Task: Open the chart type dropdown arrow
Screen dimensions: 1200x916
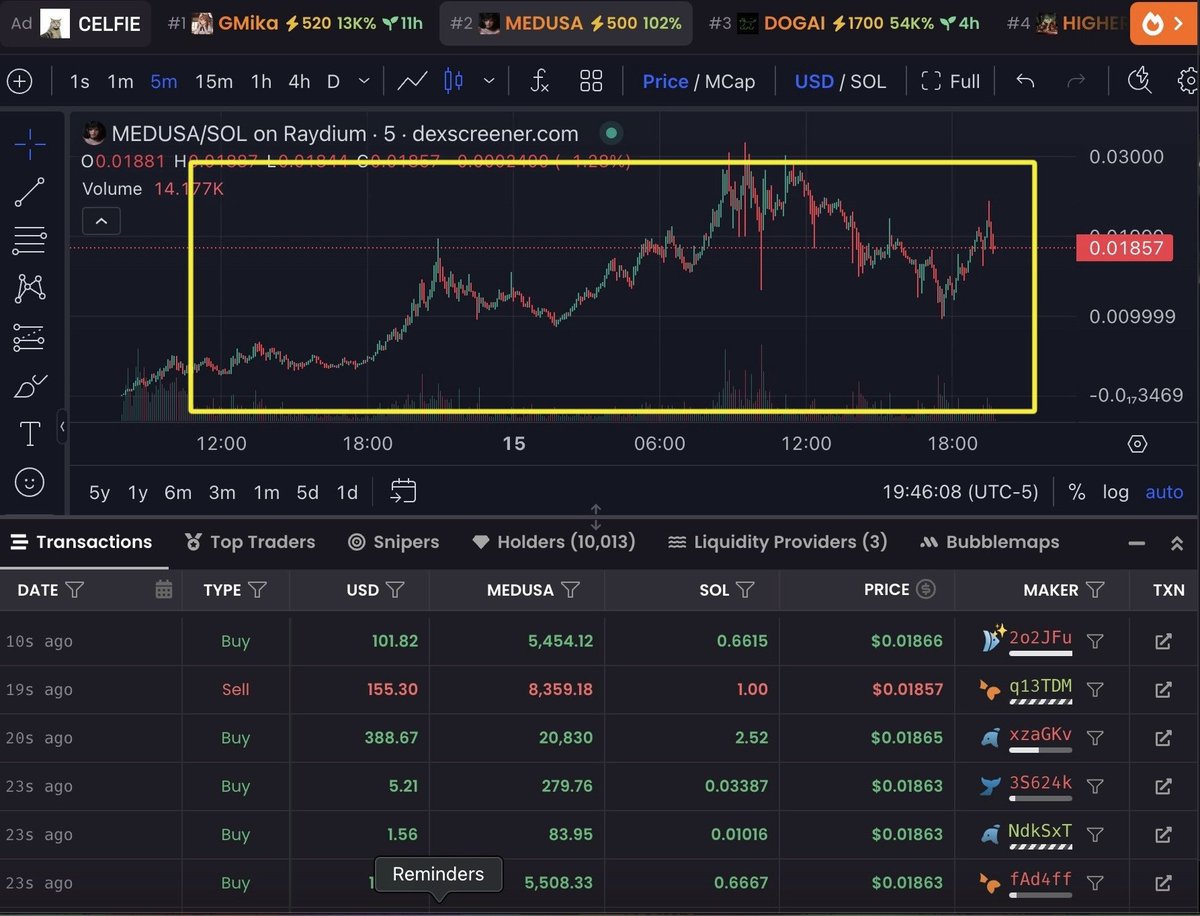Action: coord(488,81)
